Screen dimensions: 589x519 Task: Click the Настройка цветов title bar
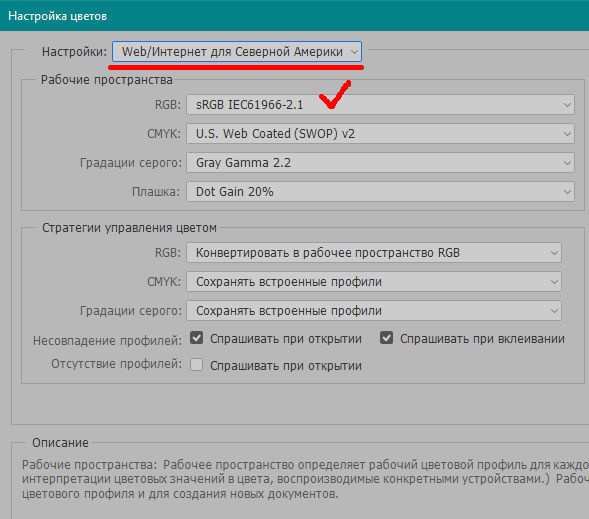[x=294, y=16]
